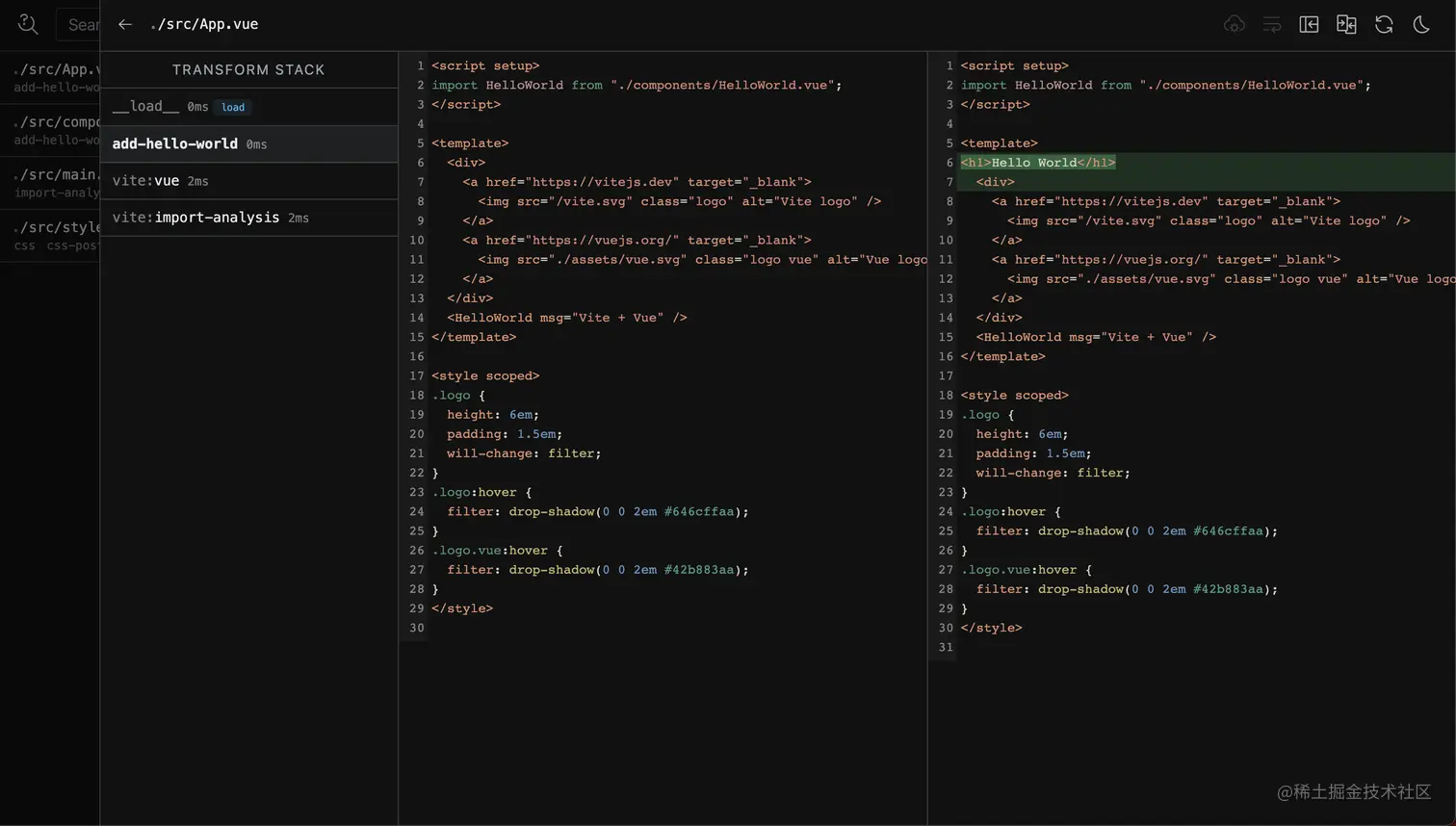1456x826 pixels.
Task: Click the refresh arrows icon
Action: coord(1384,24)
